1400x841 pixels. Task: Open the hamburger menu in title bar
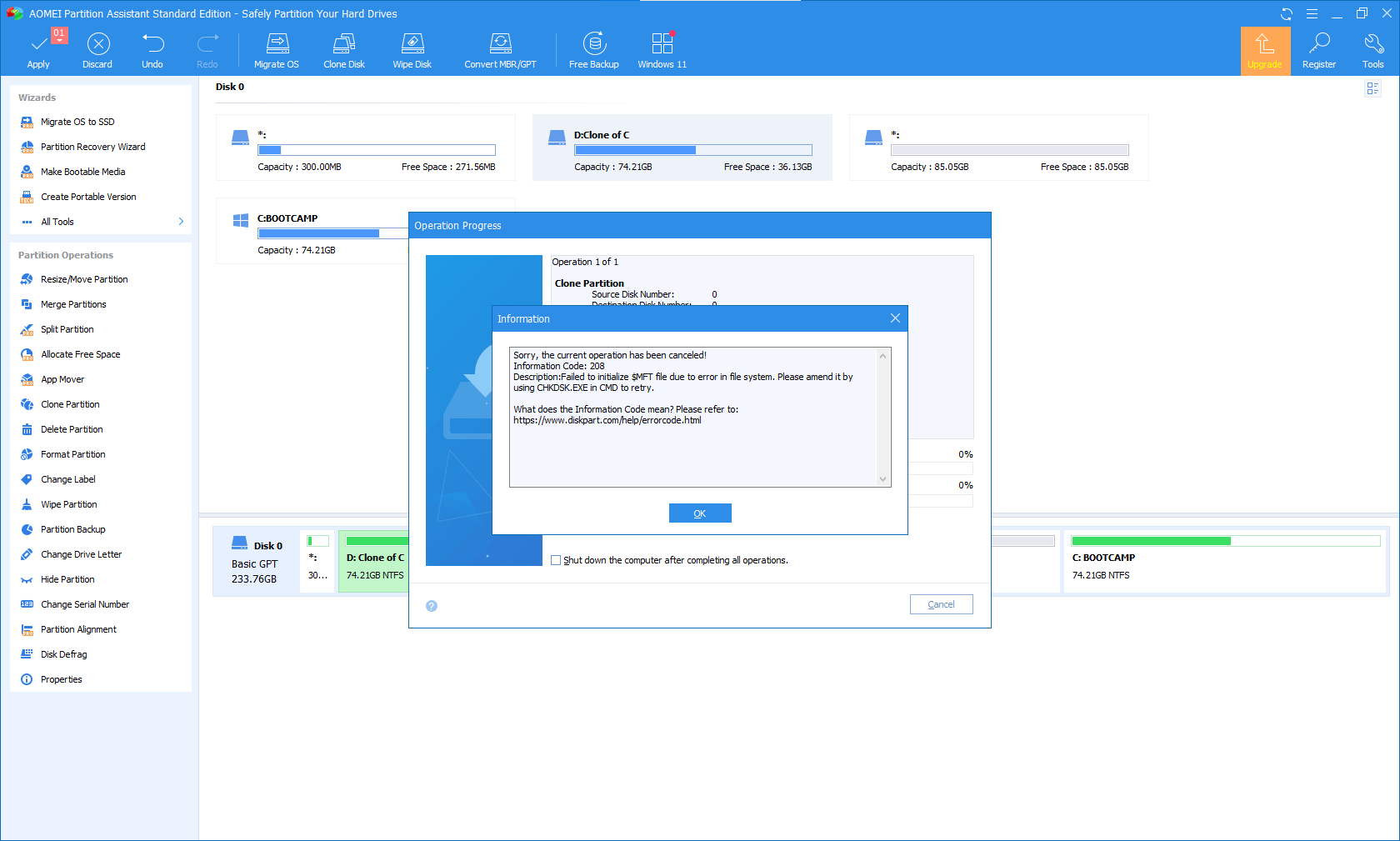pyautogui.click(x=1312, y=13)
